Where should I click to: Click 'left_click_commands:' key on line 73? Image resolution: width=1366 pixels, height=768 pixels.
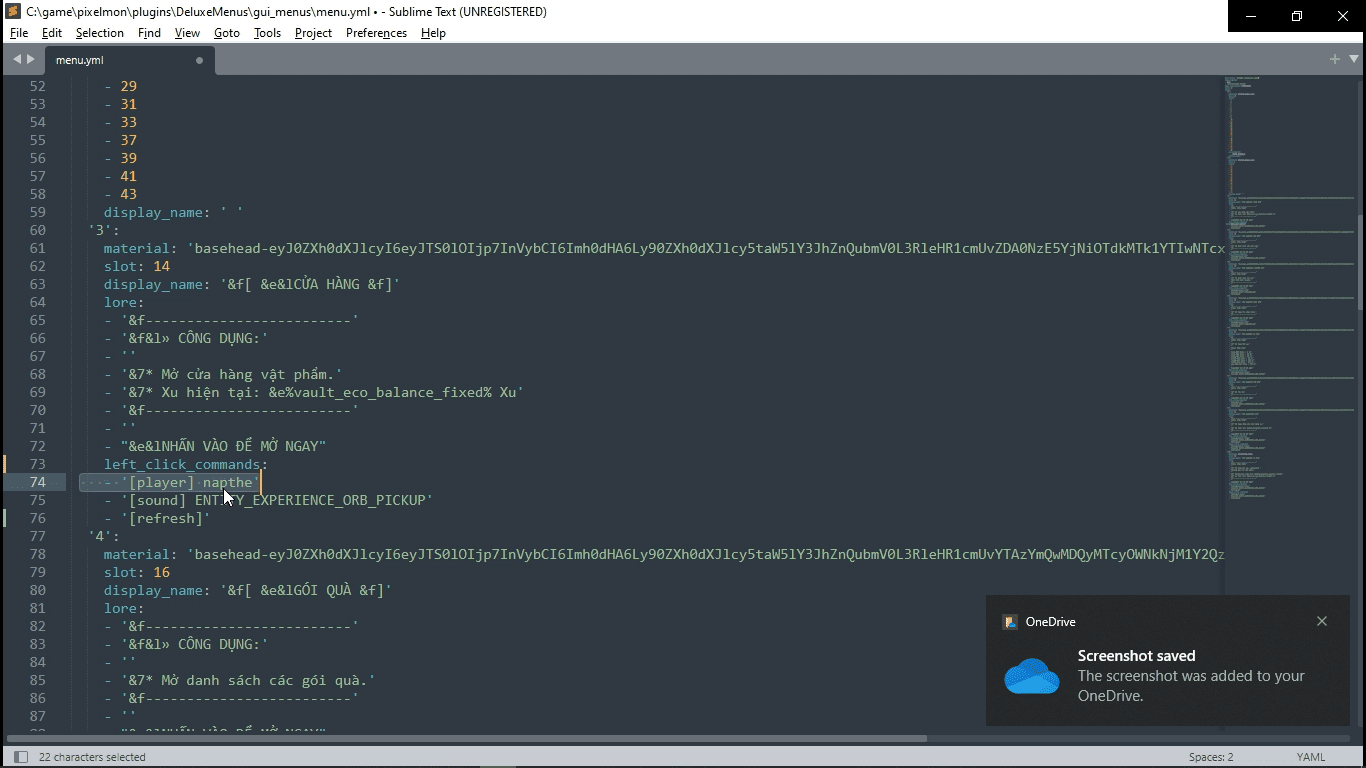click(x=186, y=464)
